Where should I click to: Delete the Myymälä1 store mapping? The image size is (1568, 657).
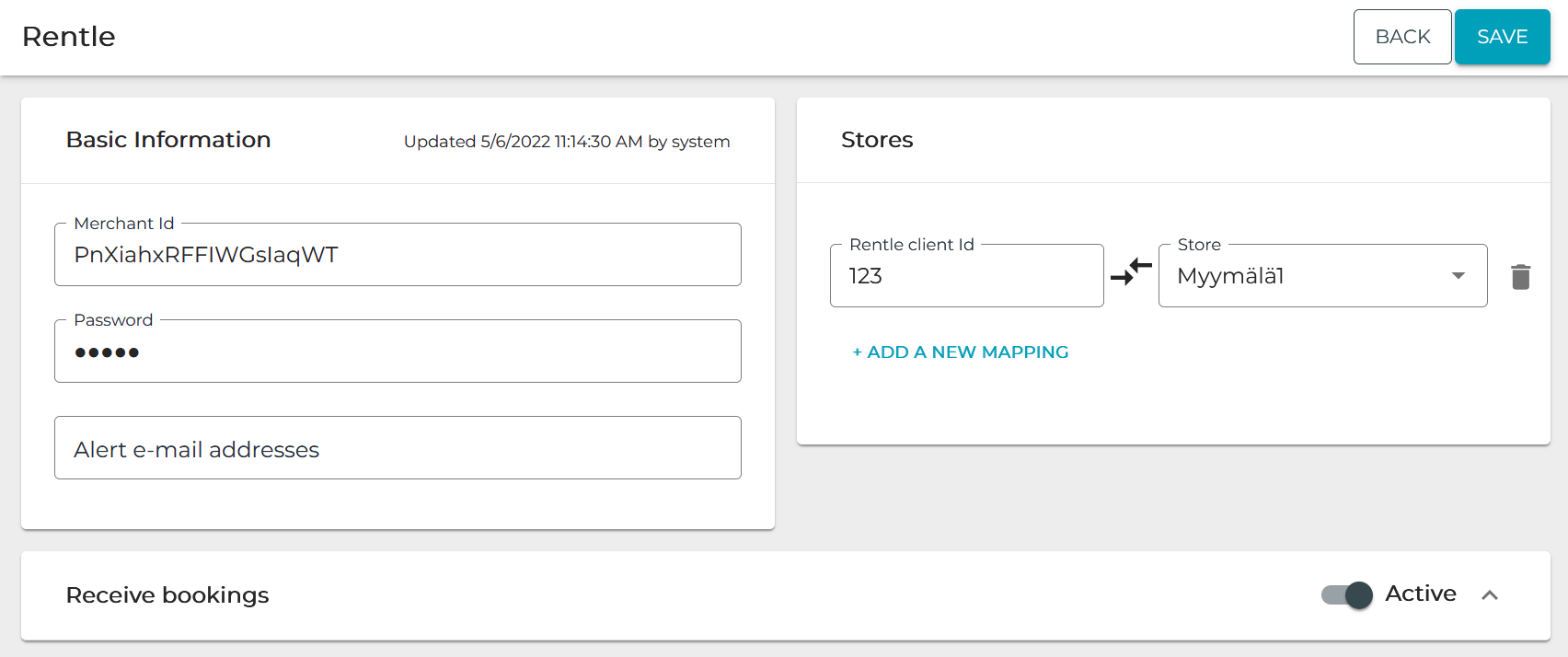pos(1520,276)
